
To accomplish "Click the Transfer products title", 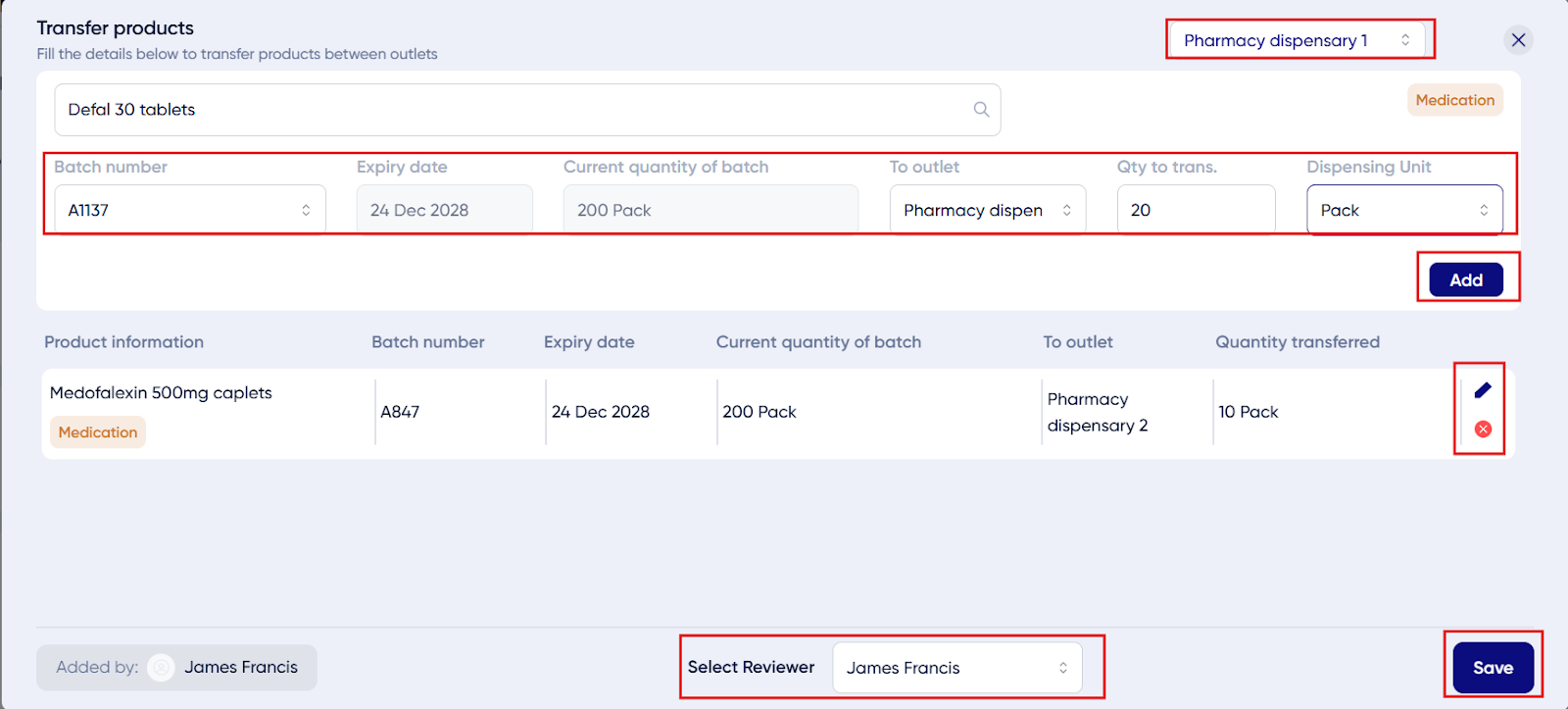I will [x=116, y=28].
